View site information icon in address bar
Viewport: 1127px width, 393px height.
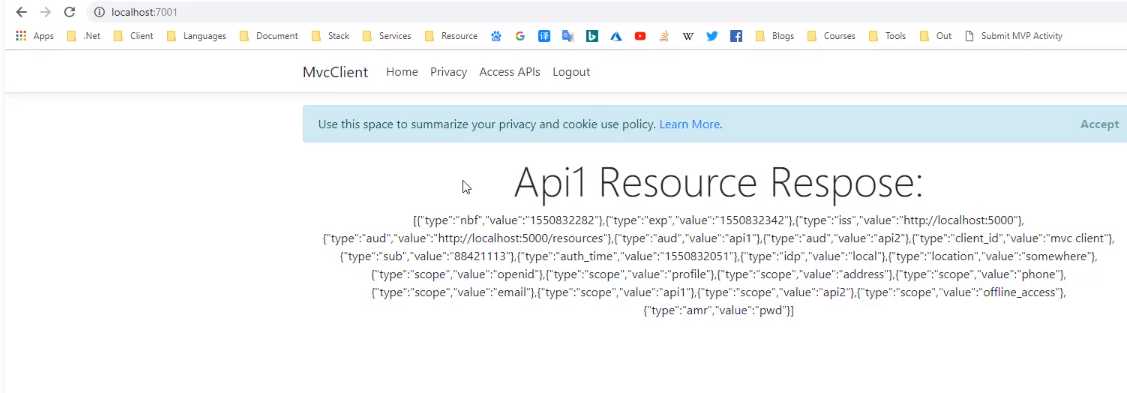99,12
